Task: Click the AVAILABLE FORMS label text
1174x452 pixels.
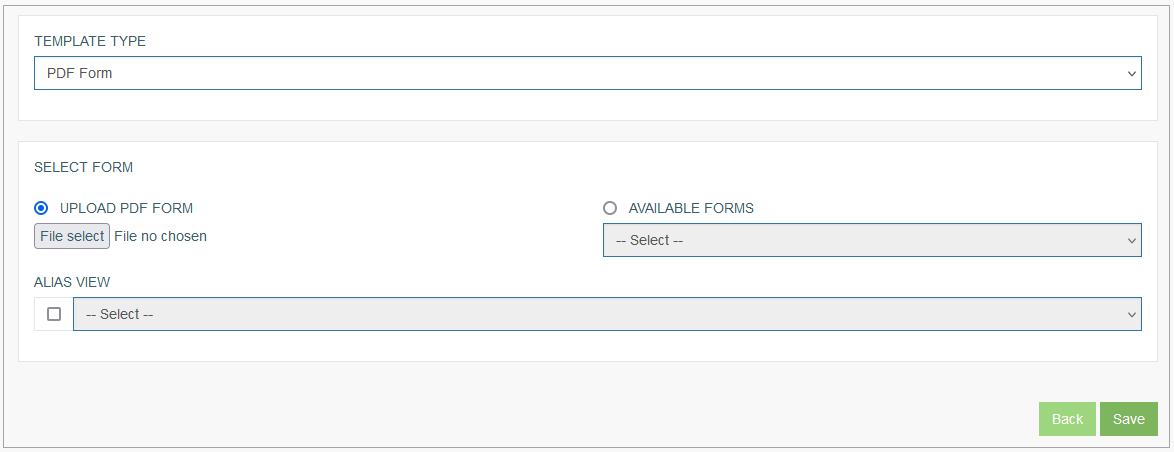Action: [691, 208]
